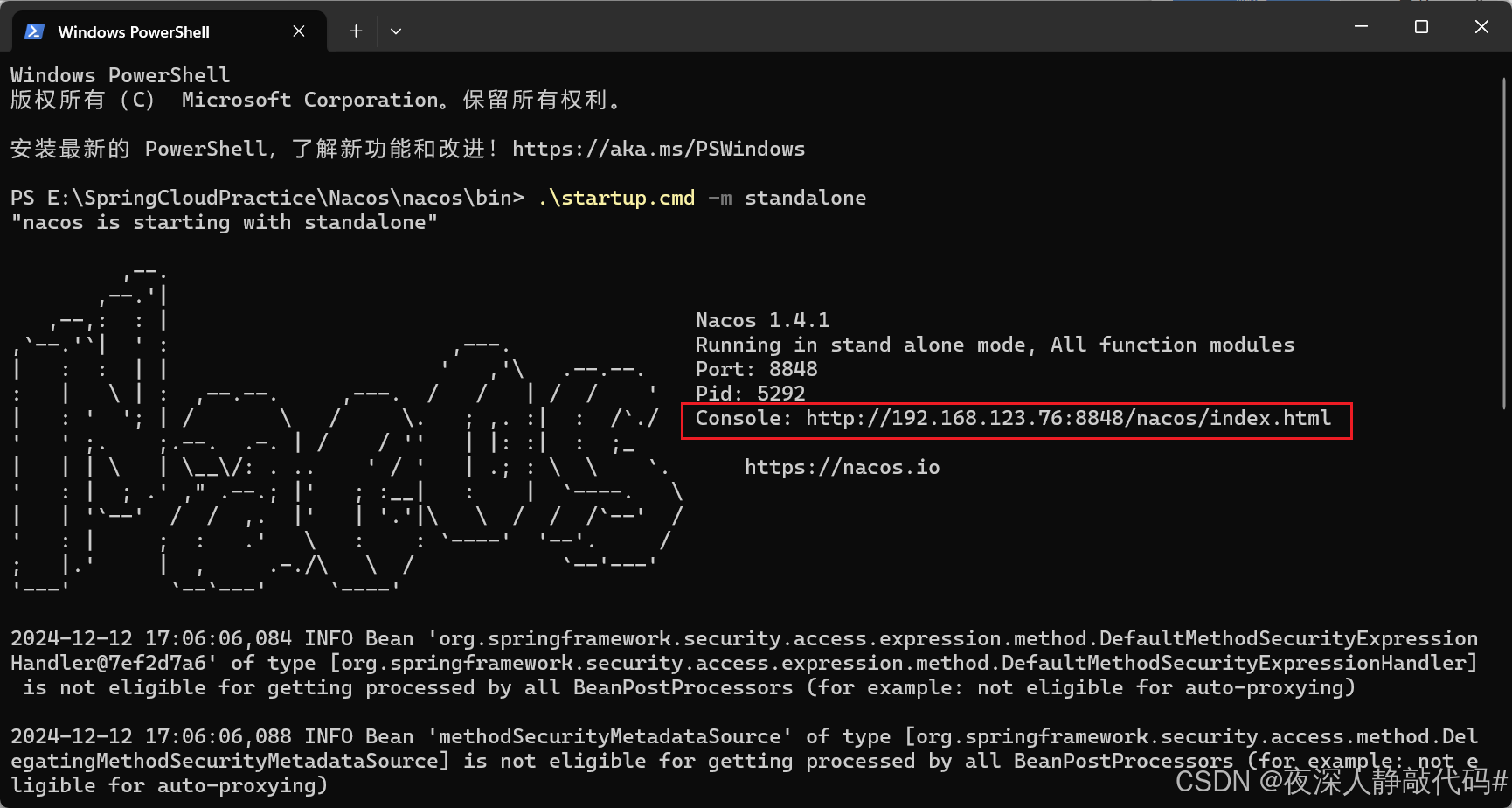Click the Nacos ASCII art logo
The width and height of the screenshot is (1512, 808).
coord(341,428)
